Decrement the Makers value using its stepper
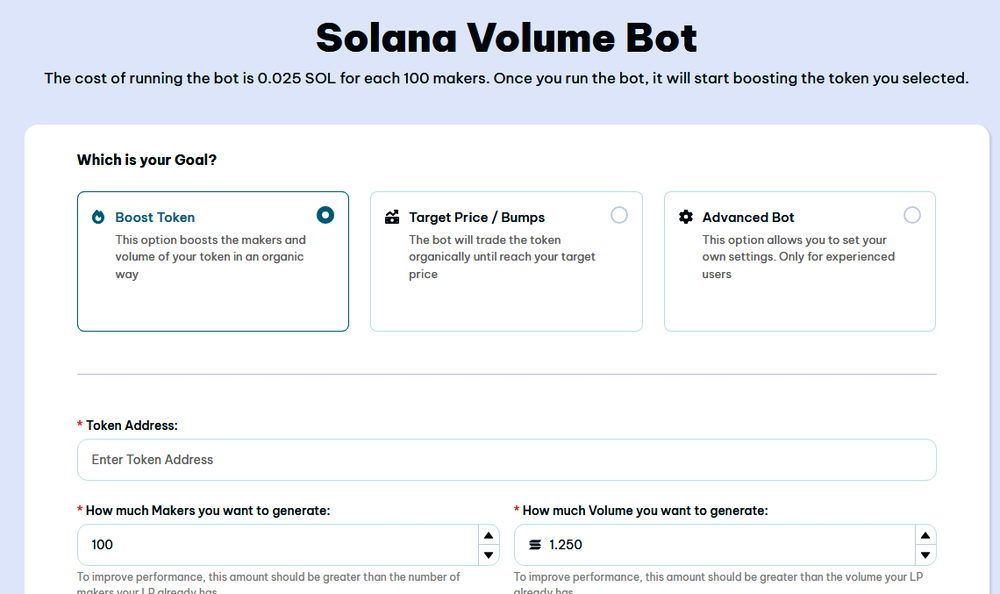Screen dimensions: 1000x594 (x=488, y=555)
